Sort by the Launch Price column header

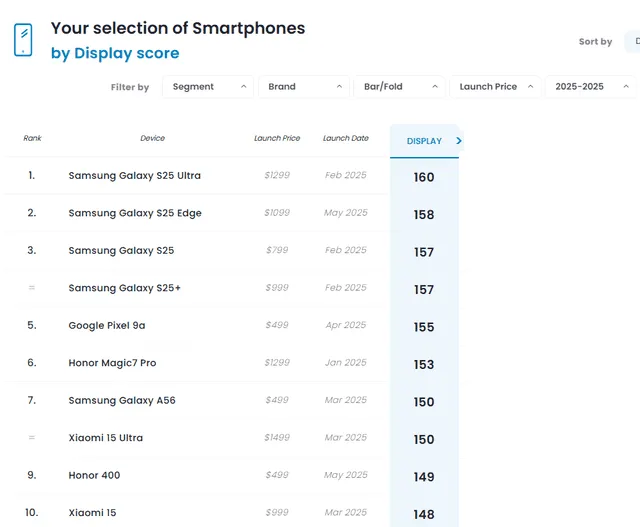tap(277, 138)
